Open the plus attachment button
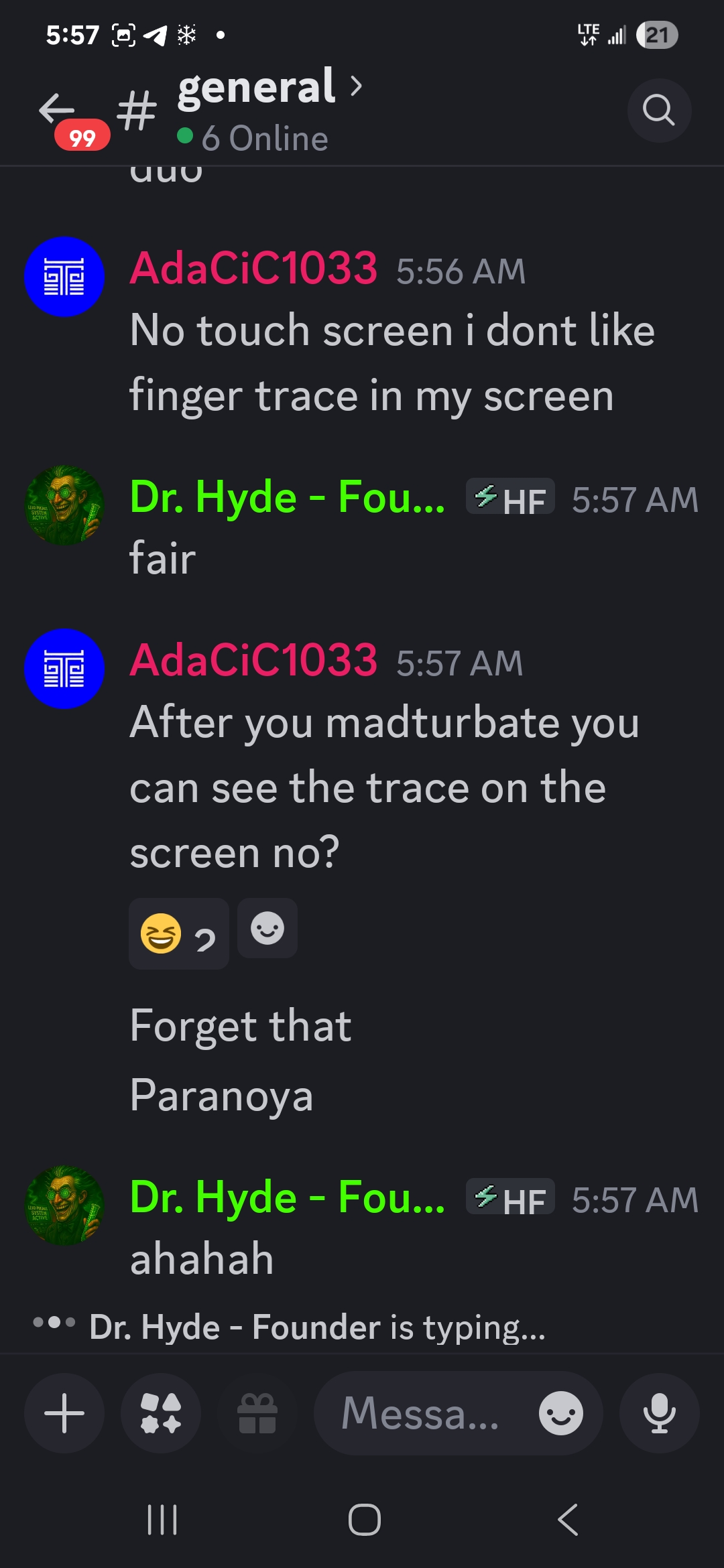 (64, 1413)
